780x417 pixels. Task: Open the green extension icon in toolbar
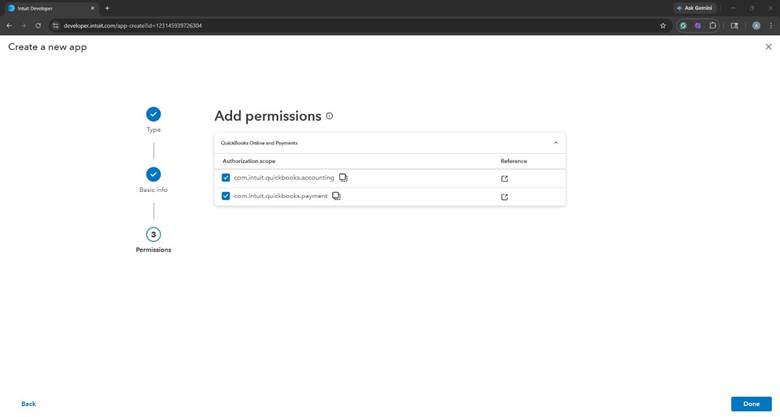point(683,25)
